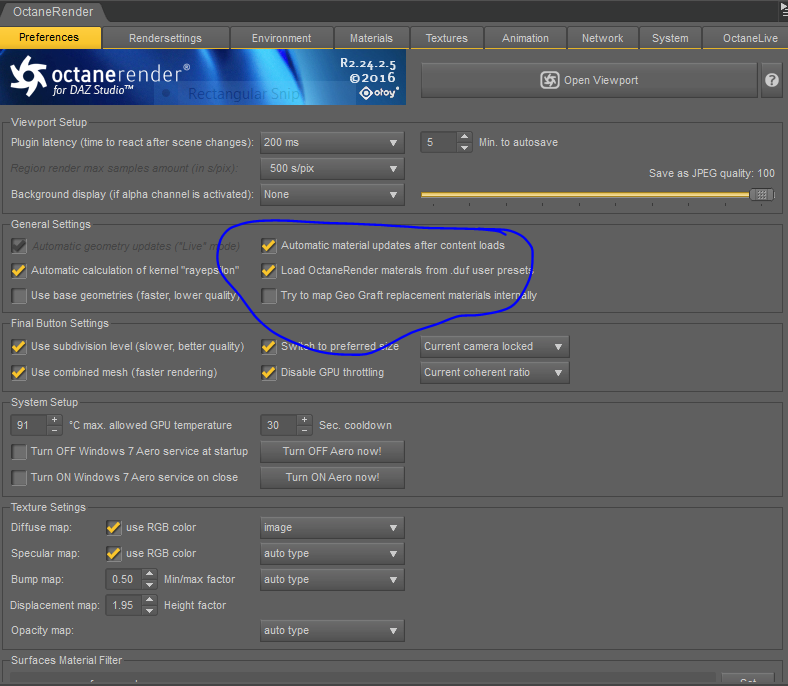
Task: Open the Current coherent ratio dropdown
Action: click(495, 373)
